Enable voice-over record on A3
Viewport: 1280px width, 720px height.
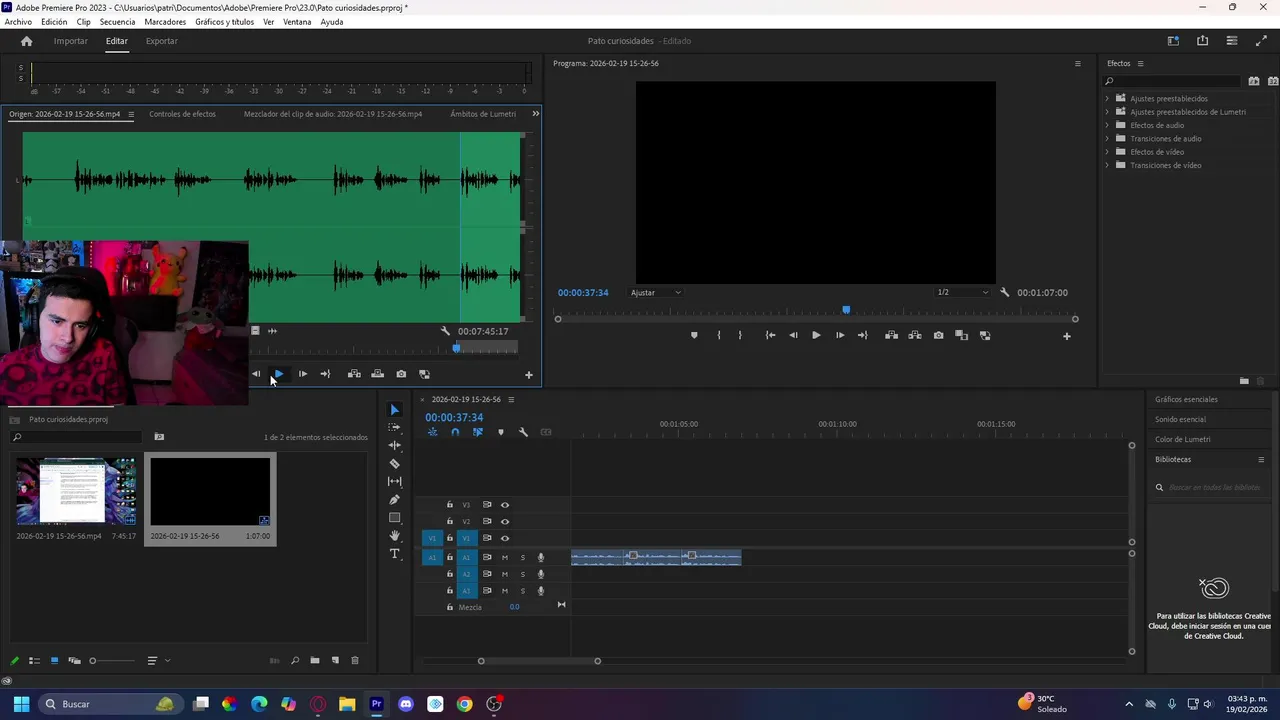[541, 591]
